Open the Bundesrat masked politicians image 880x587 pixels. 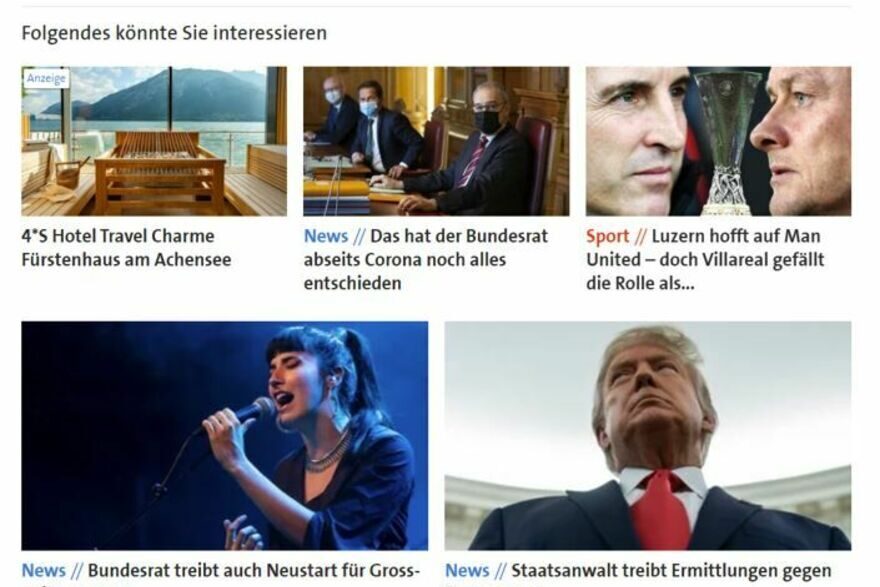tap(436, 141)
